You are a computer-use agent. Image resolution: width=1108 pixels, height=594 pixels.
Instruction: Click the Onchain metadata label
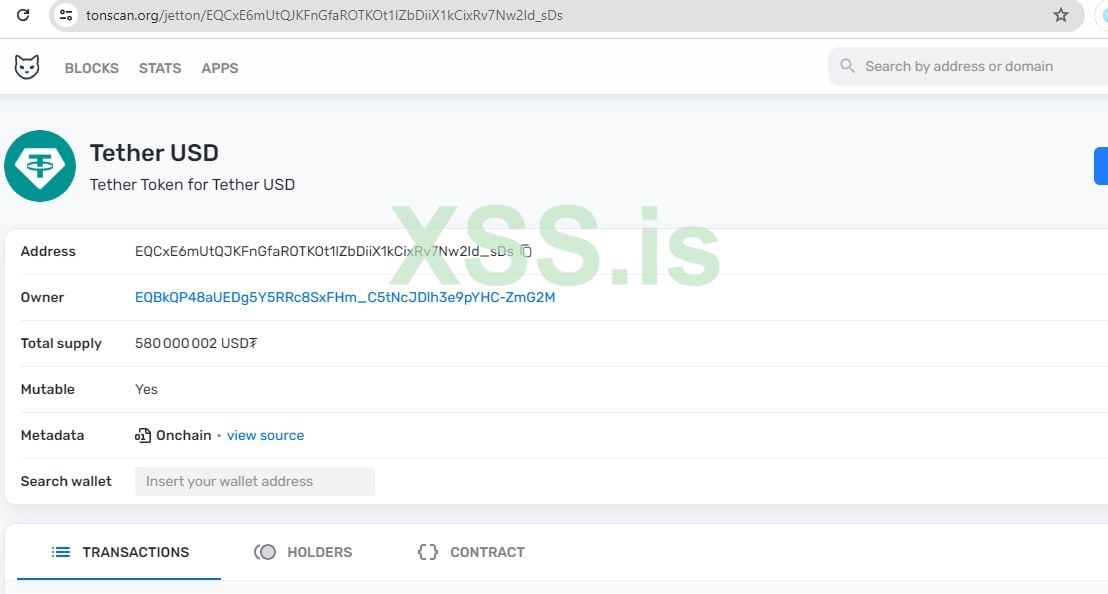tap(184, 435)
